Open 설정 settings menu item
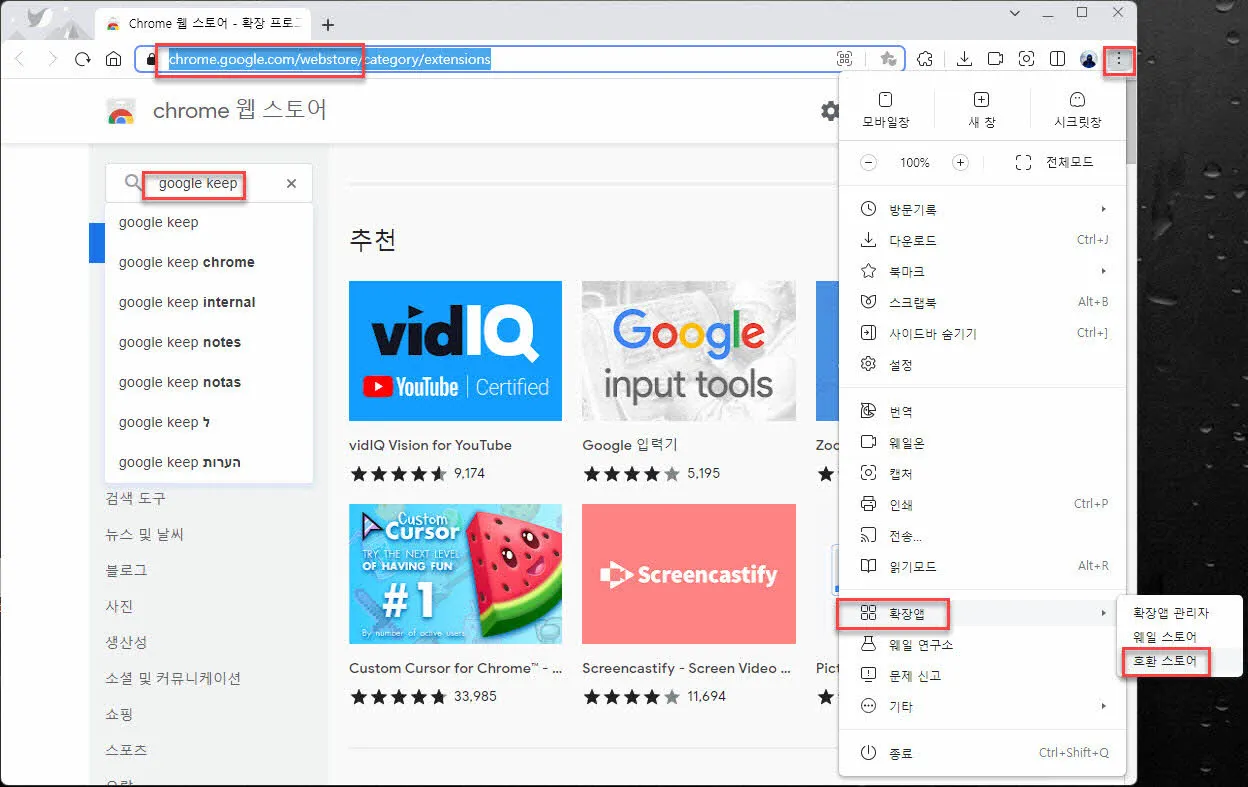 point(983,364)
